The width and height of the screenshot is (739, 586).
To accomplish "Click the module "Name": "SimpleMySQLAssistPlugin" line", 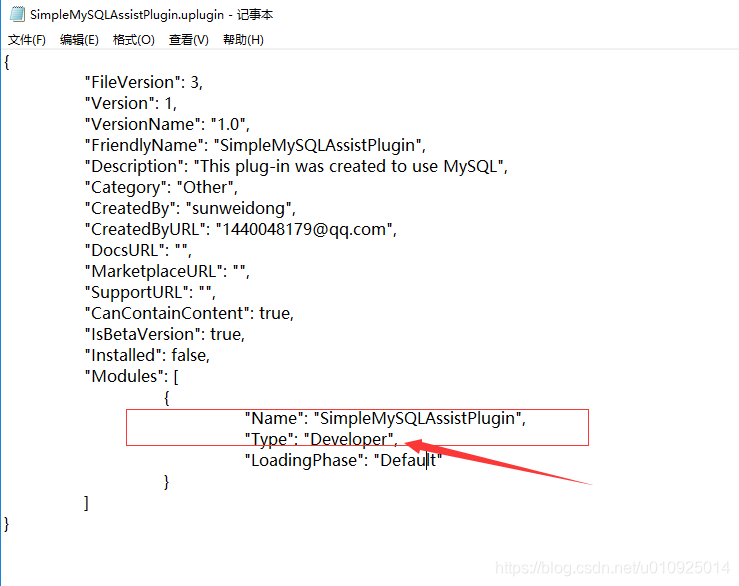I will pos(385,419).
